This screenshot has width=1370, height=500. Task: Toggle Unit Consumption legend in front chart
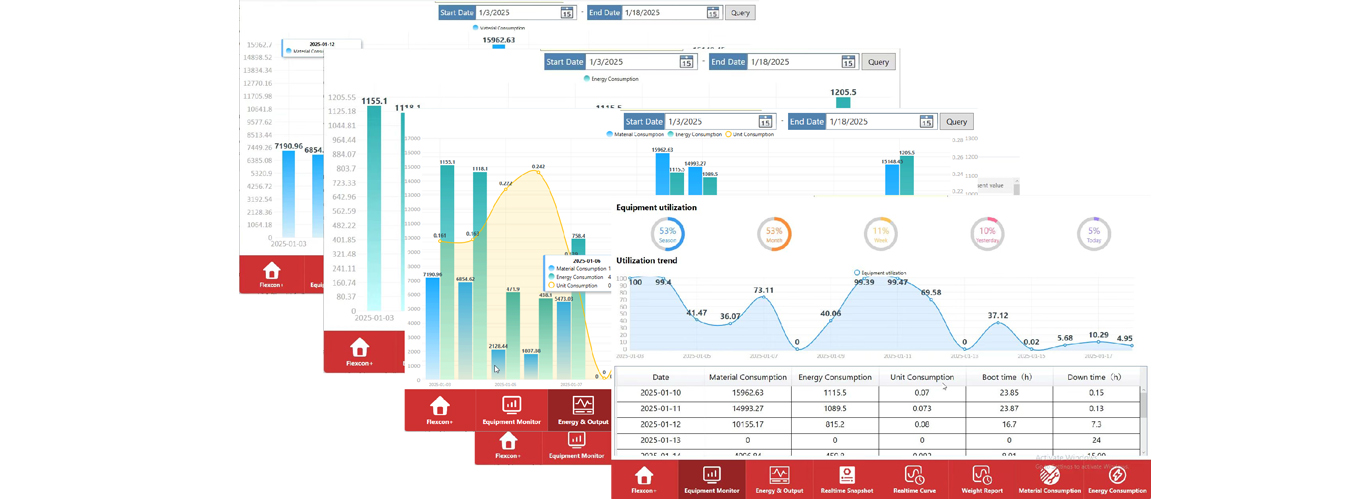[x=750, y=134]
